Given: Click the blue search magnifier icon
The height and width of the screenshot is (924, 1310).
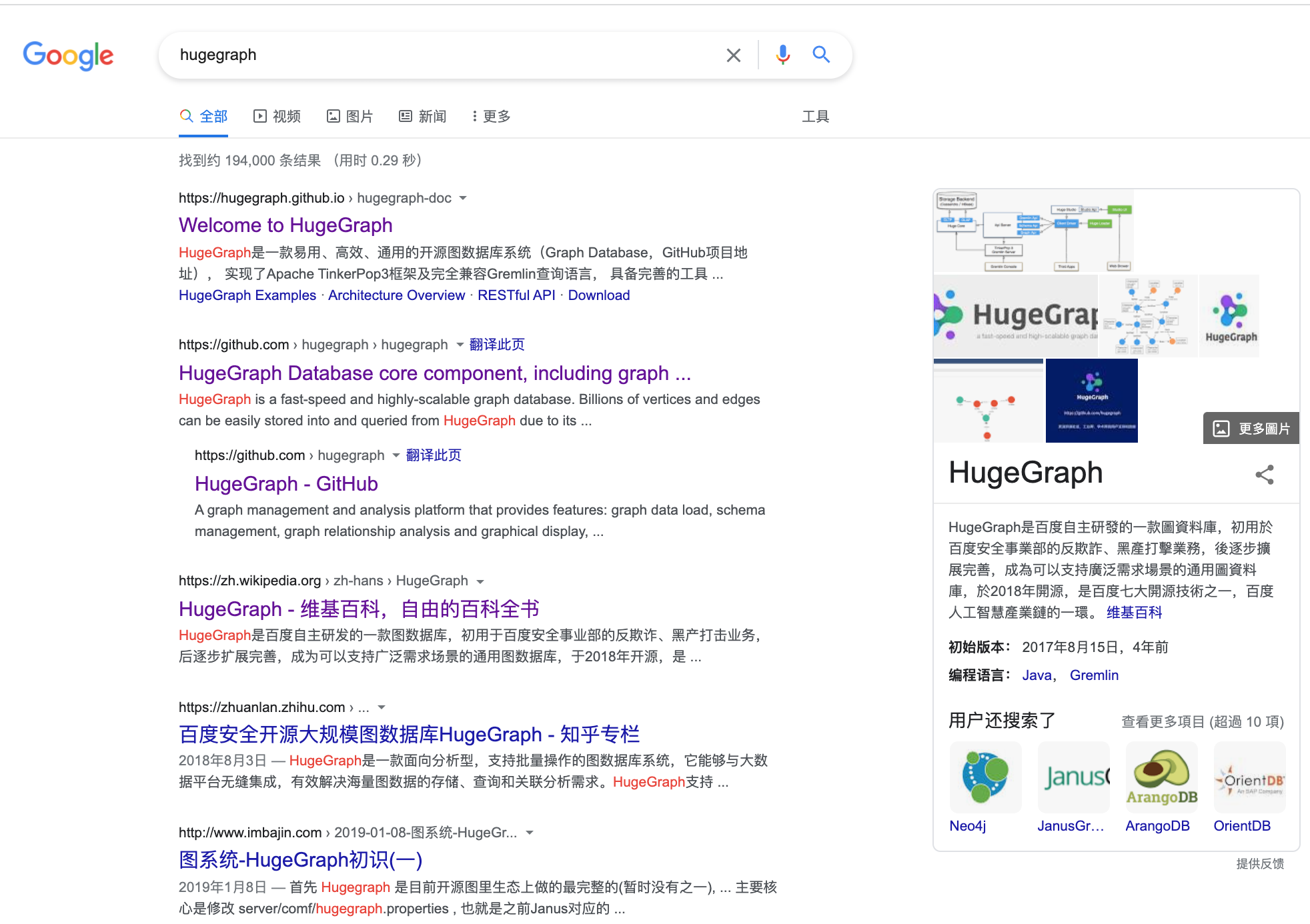Looking at the screenshot, I should coord(821,55).
